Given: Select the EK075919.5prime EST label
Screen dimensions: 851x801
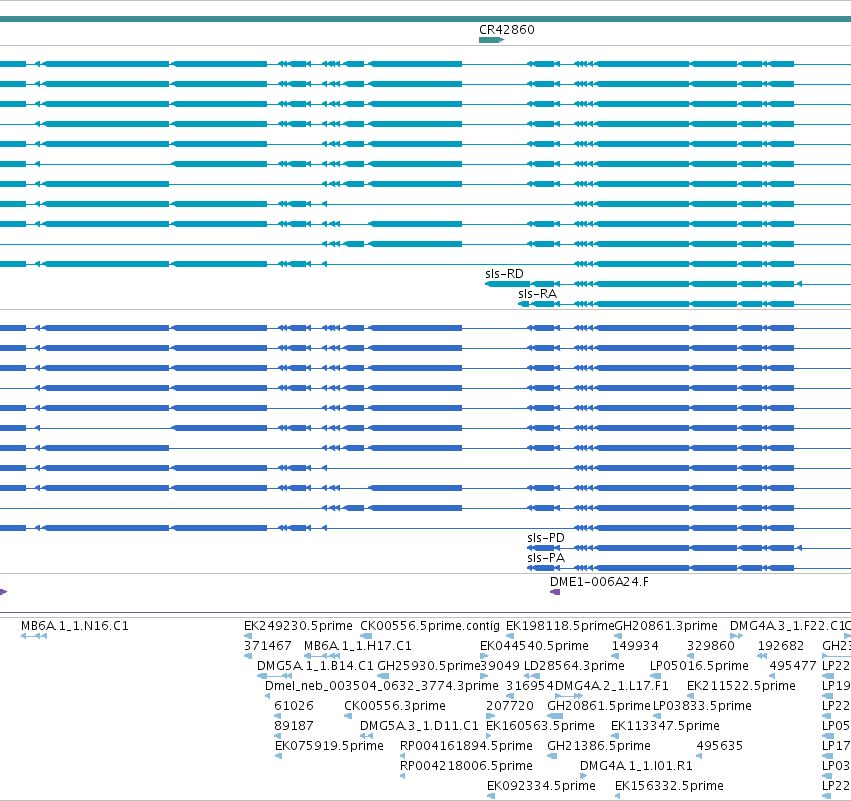Looking at the screenshot, I should pos(329,746).
